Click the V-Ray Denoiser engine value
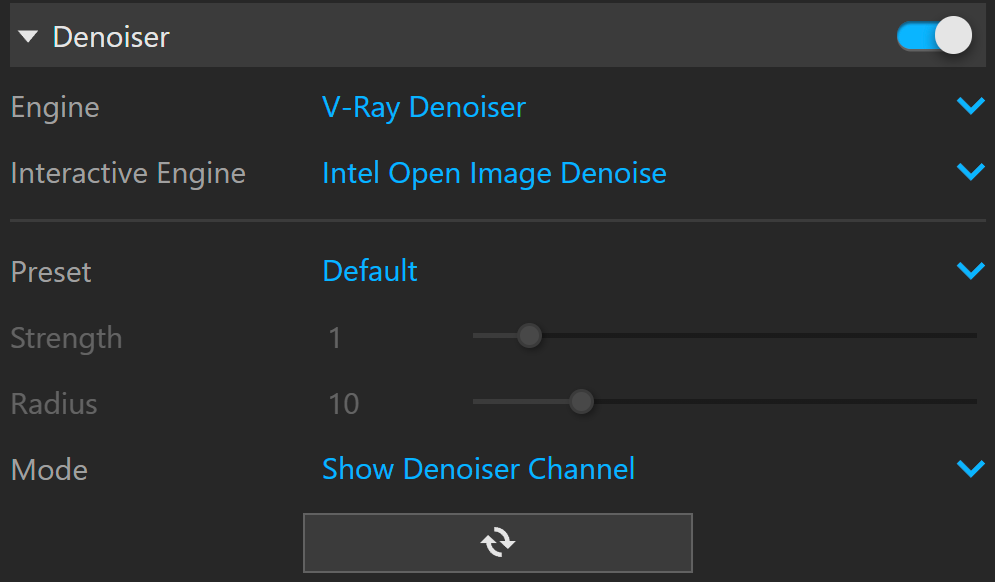995x582 pixels. [x=424, y=107]
